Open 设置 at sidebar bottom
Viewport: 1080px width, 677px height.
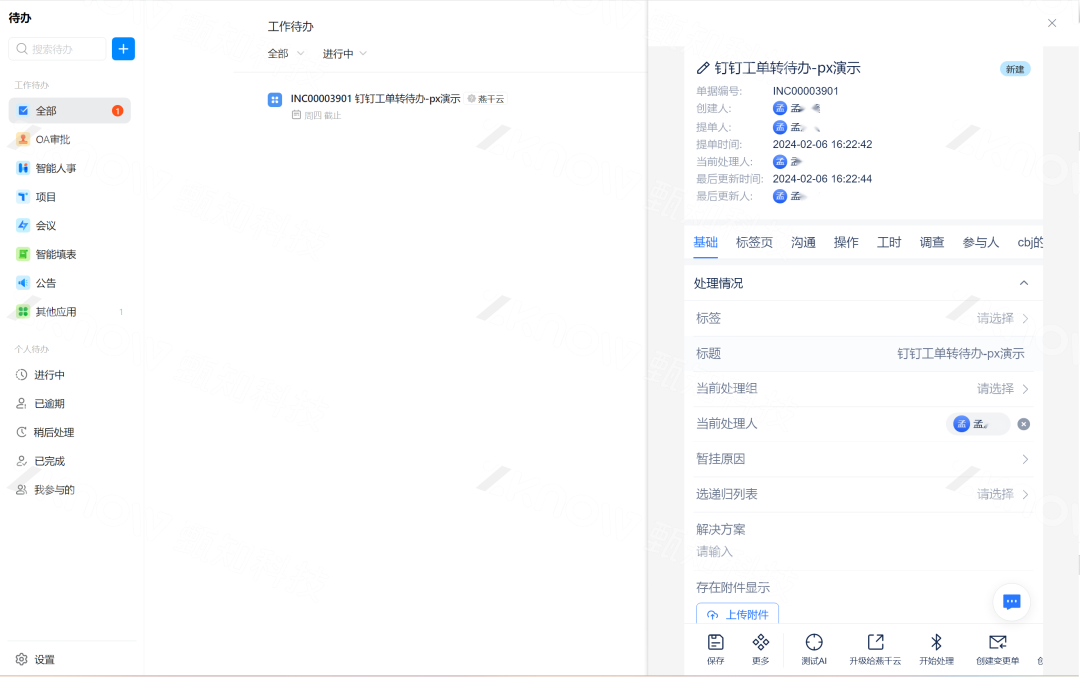(x=36, y=659)
